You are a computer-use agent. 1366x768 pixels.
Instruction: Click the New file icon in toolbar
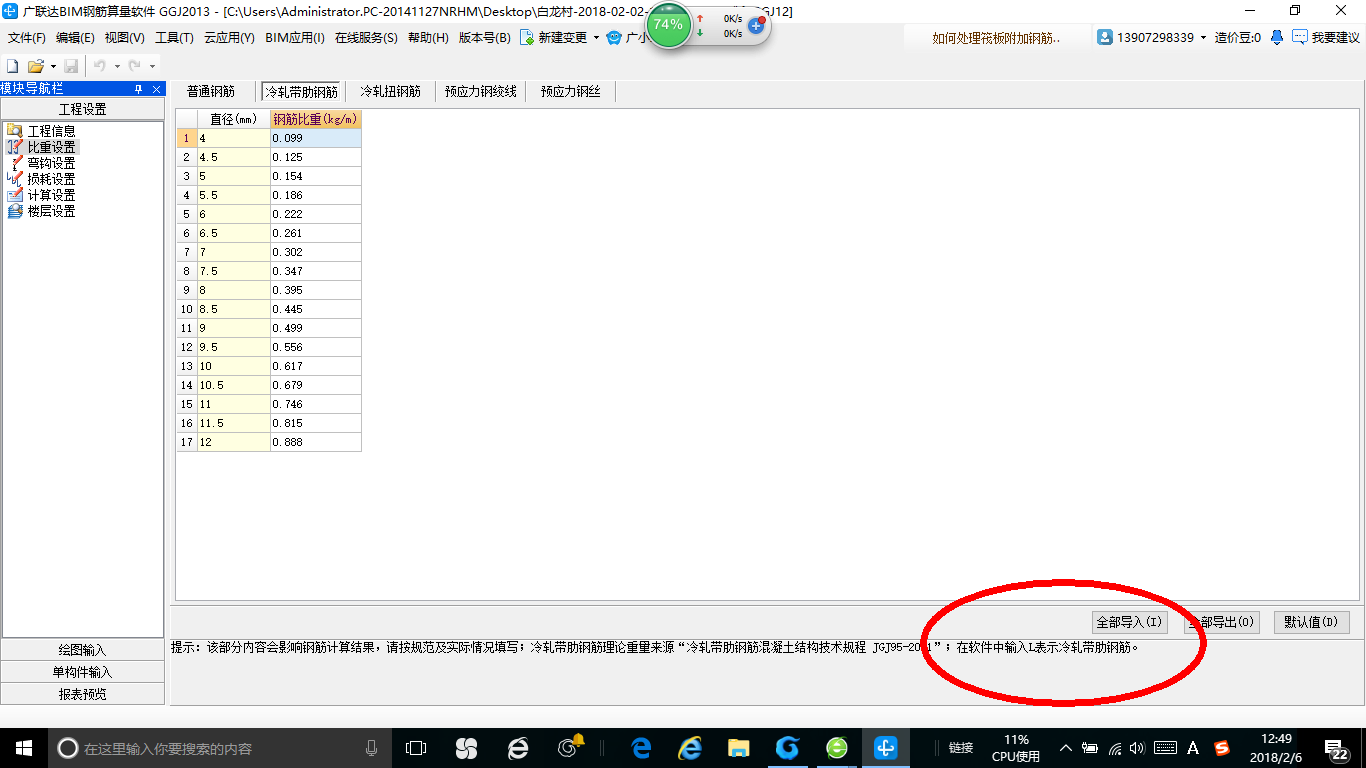(x=12, y=65)
